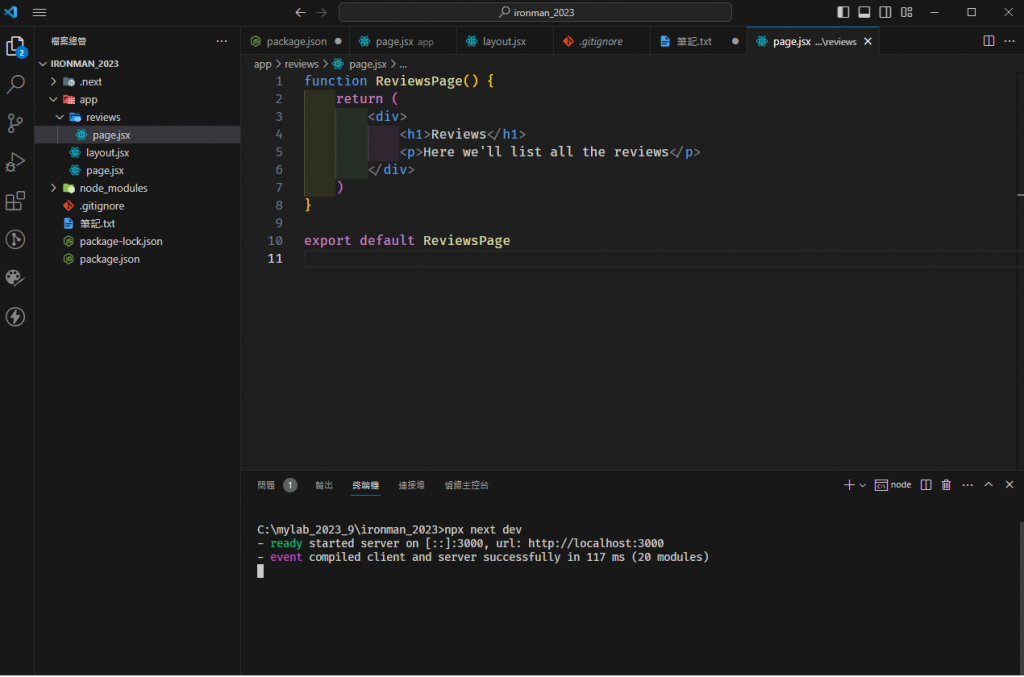Click the hamburger application menu
The height and width of the screenshot is (677, 1024).
[x=40, y=12]
